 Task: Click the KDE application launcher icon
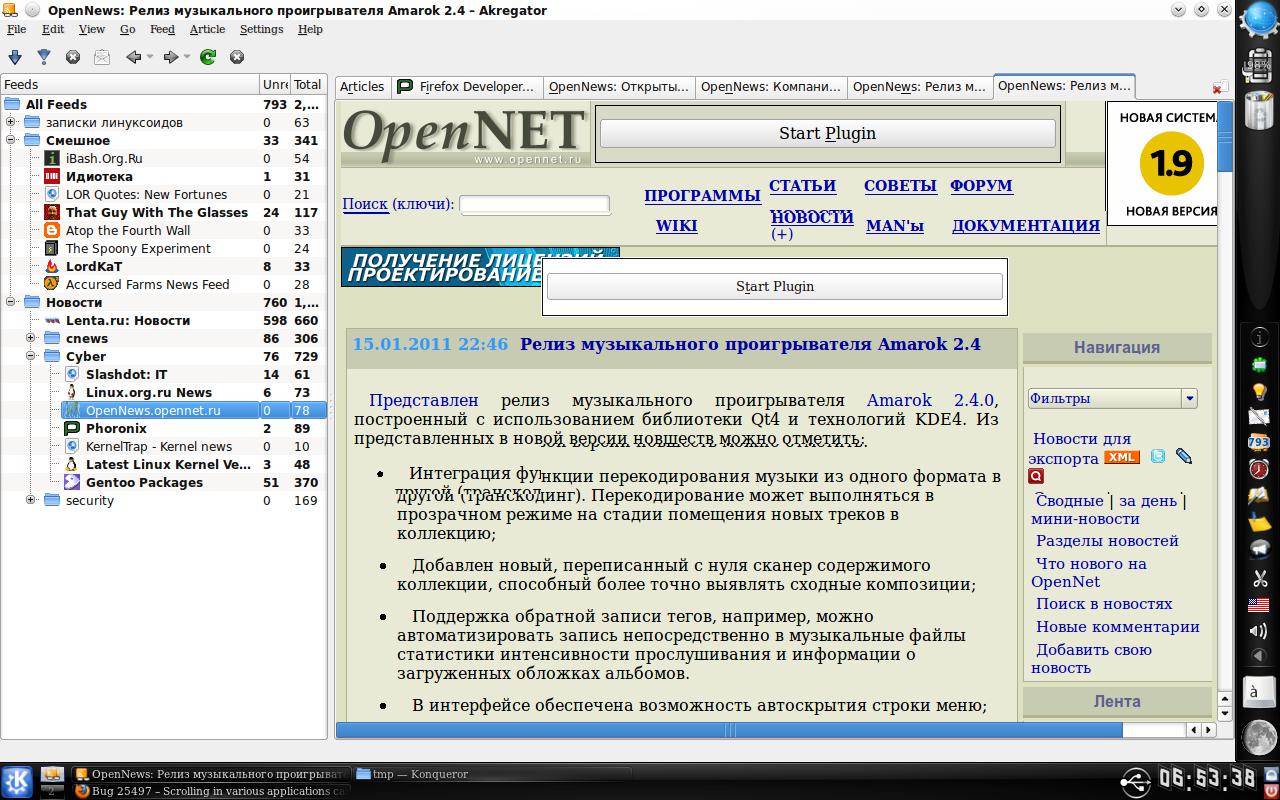(x=16, y=781)
